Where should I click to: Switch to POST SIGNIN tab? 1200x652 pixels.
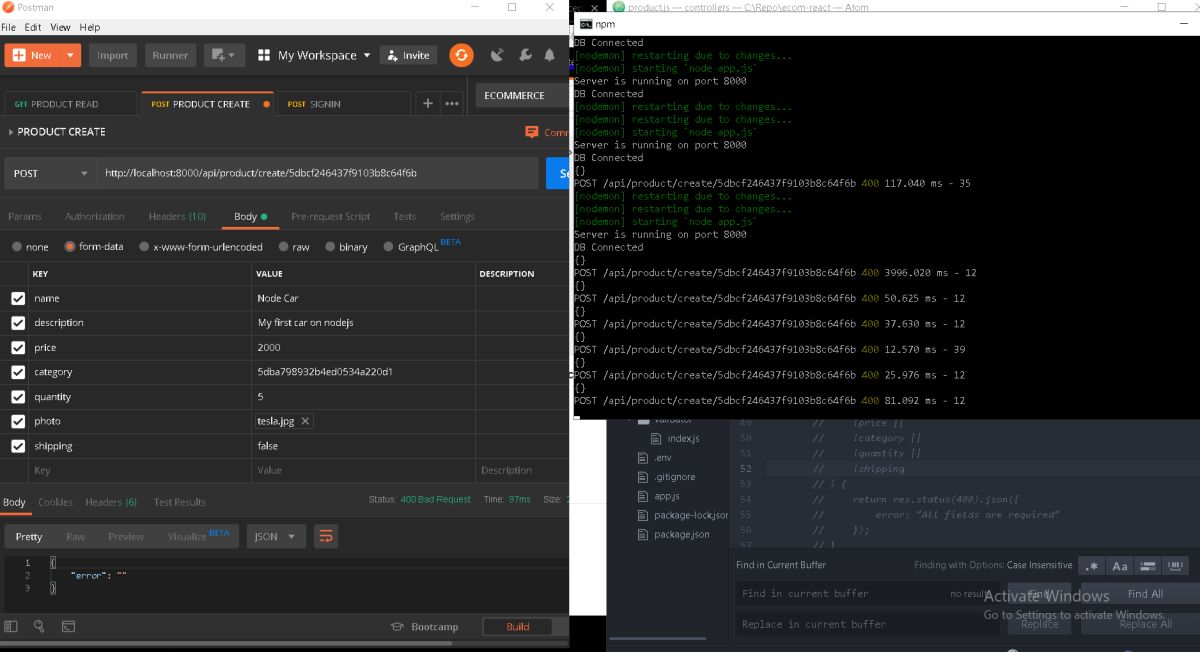(x=342, y=104)
